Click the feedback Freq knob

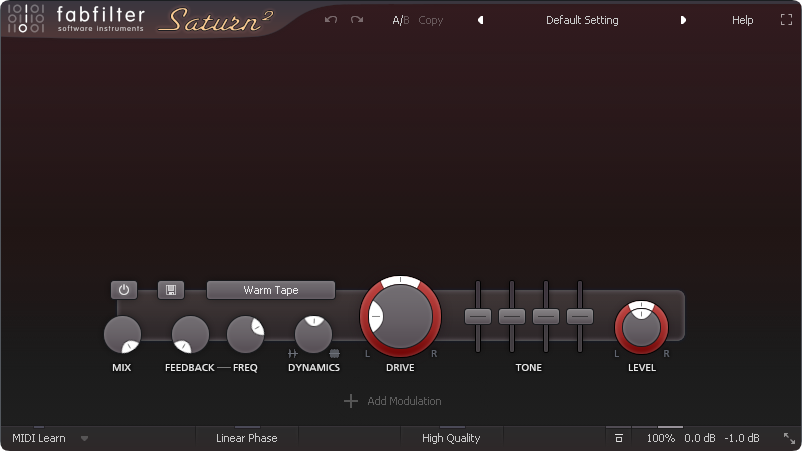tap(246, 334)
